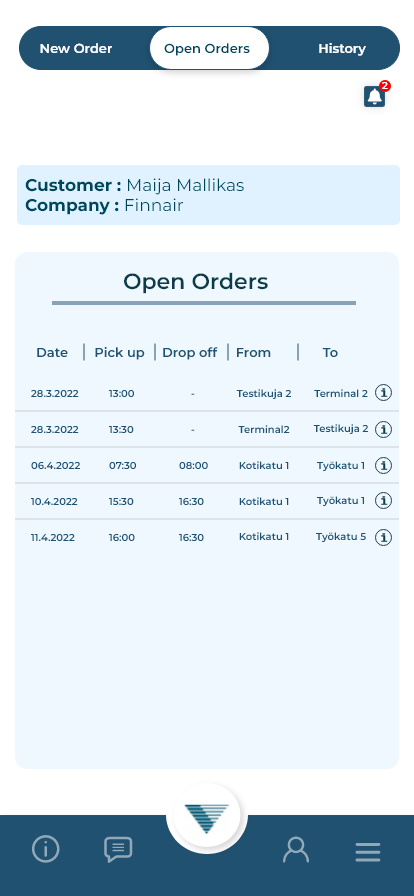414x896 pixels.
Task: Click the Pick up column header
Action: [x=120, y=353]
